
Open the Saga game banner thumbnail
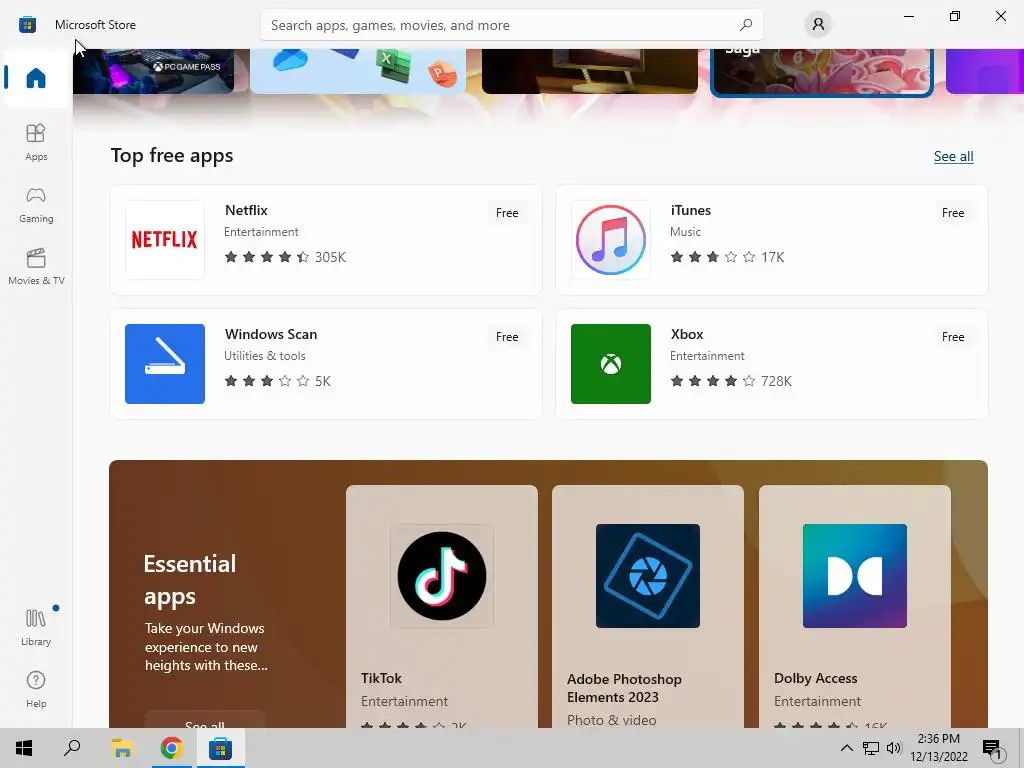pos(822,71)
